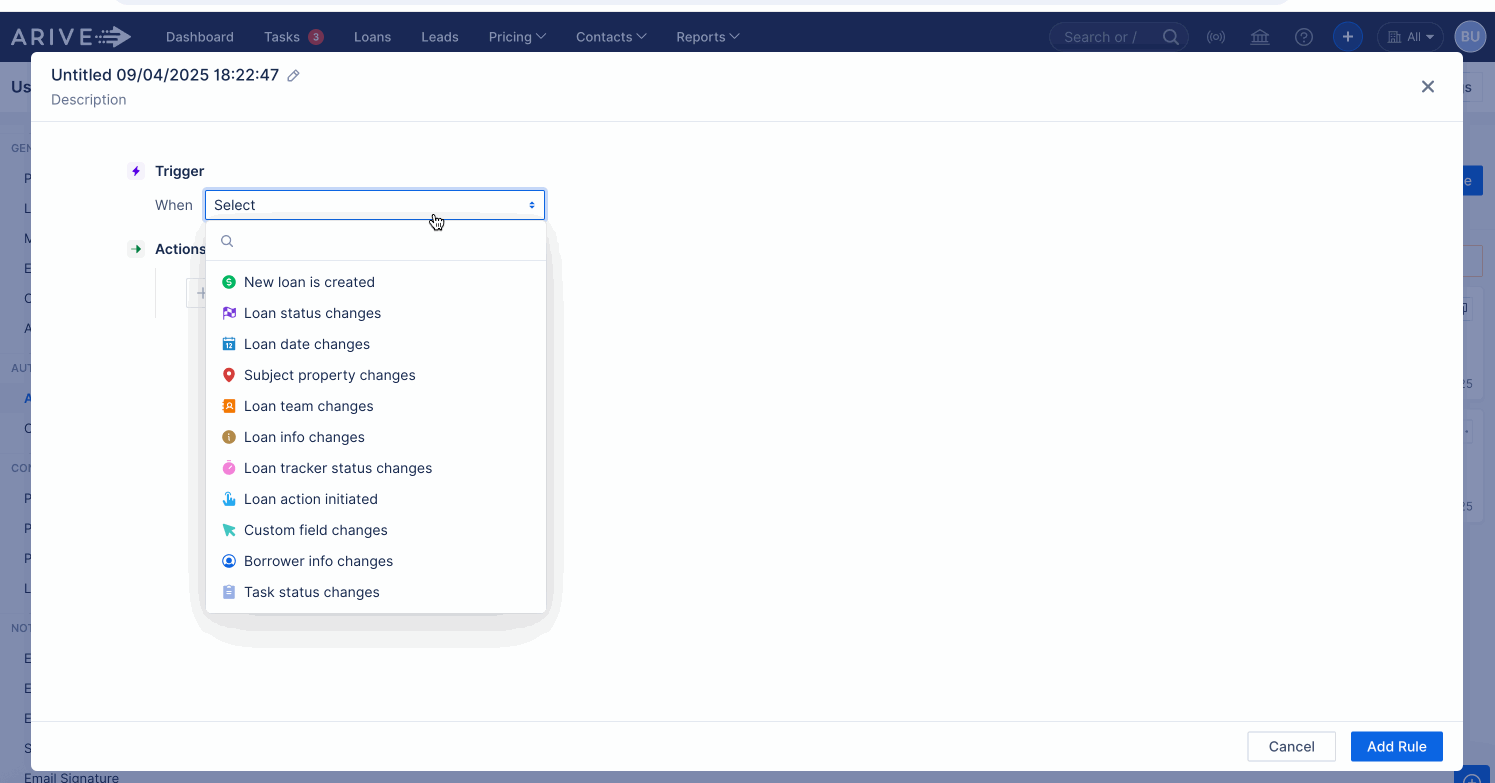This screenshot has width=1495, height=783.
Task: Click the Cancel button
Action: (1292, 746)
